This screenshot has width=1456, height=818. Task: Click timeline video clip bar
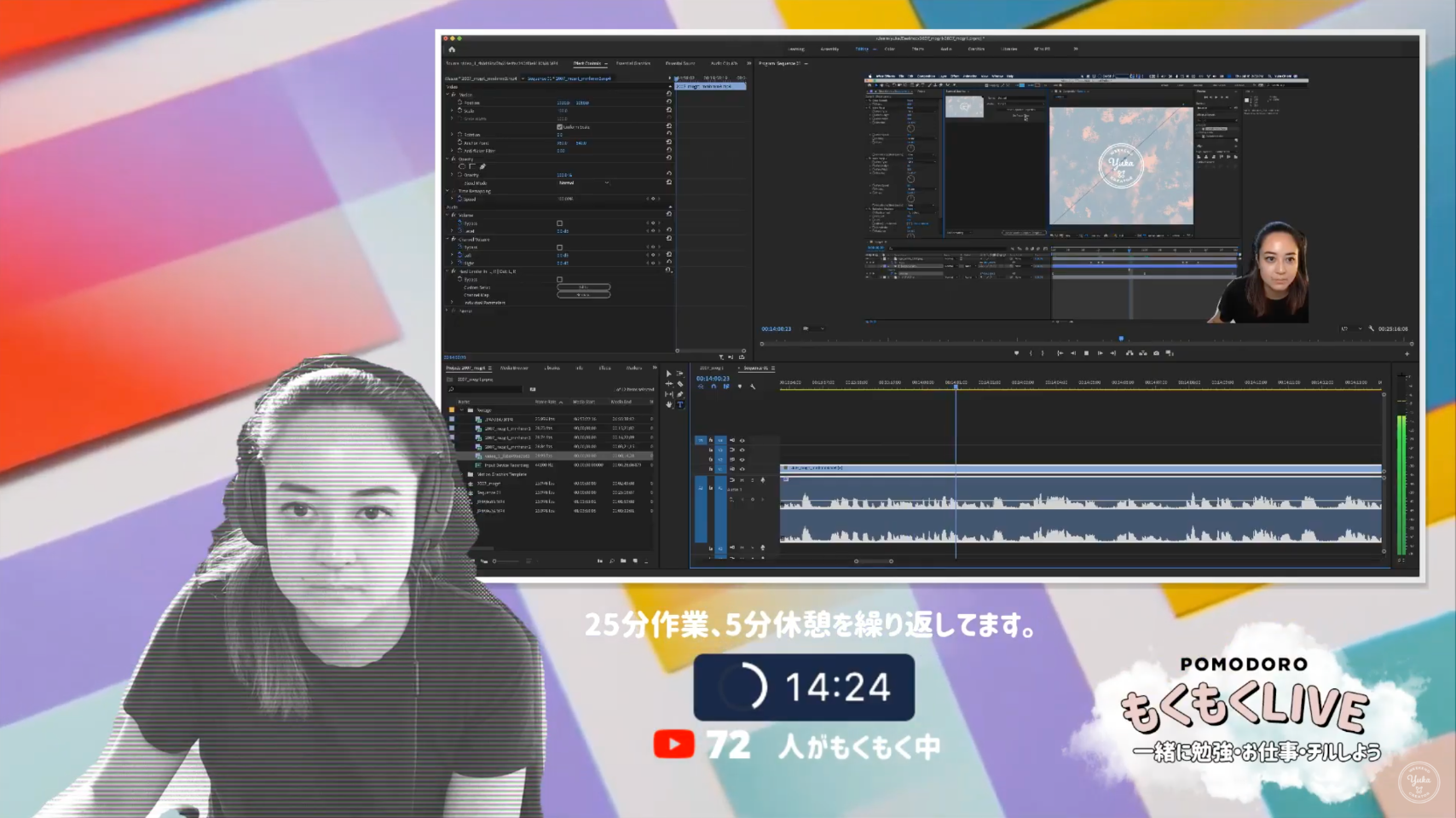click(x=1081, y=468)
